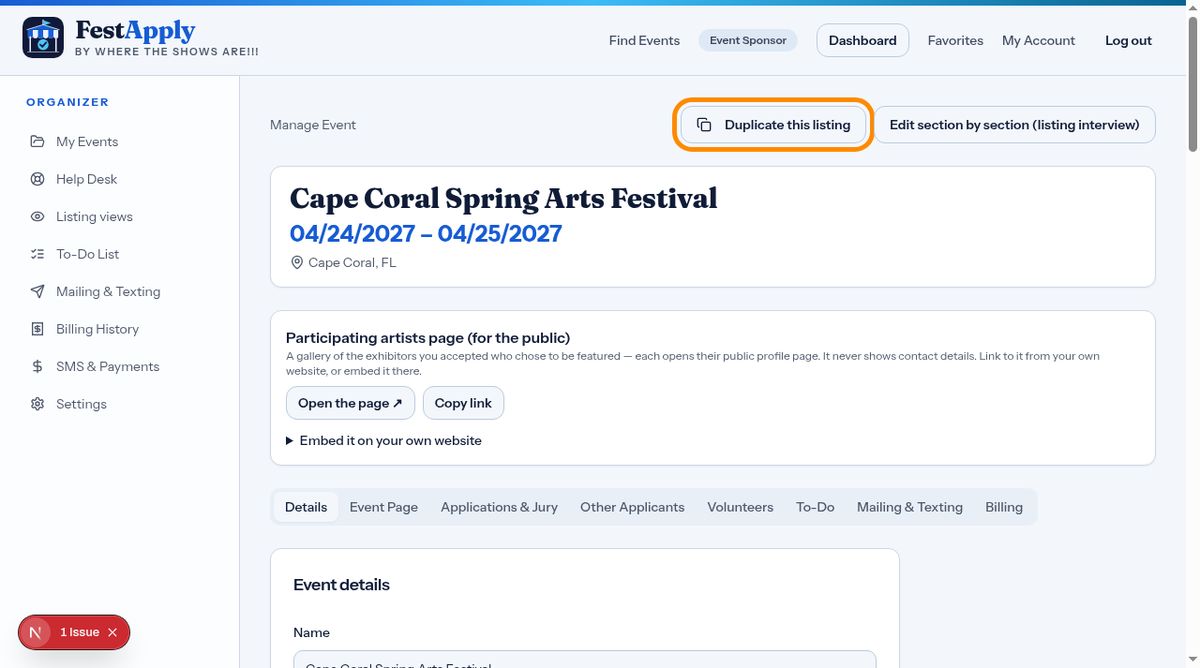Open the Dashboard from top navigation

tap(863, 41)
